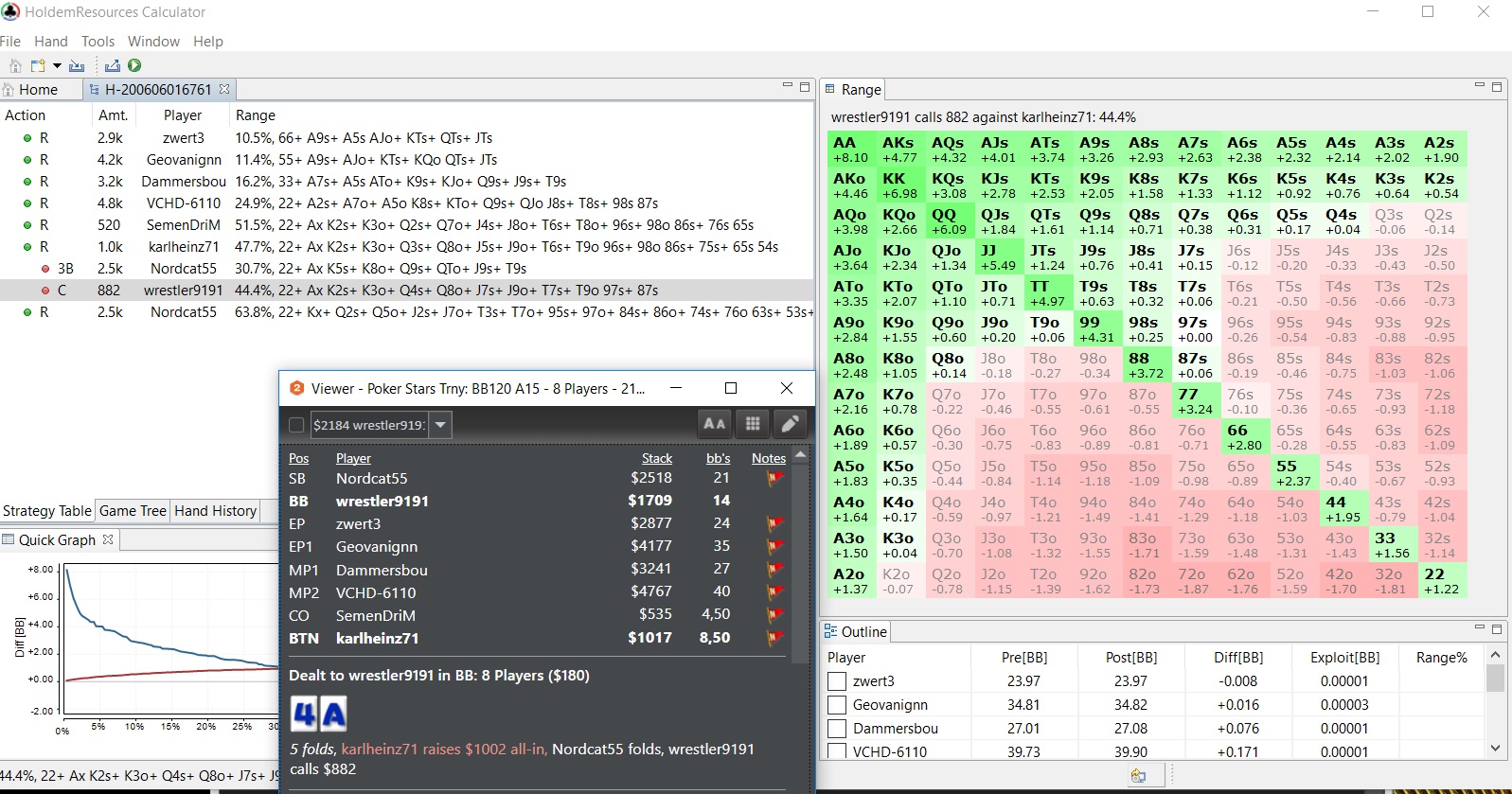Check the Geovanignn checkbox in Outline
1512x794 pixels.
coord(837,704)
